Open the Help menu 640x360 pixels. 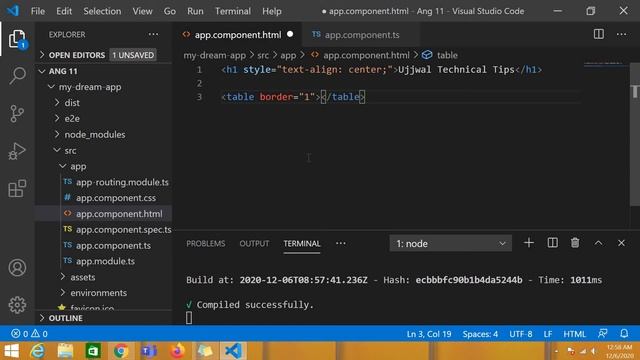coord(271,11)
